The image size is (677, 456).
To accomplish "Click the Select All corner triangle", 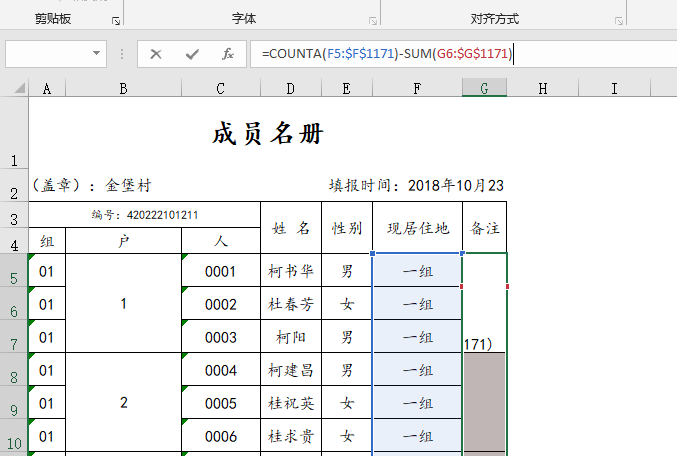I will (20, 89).
